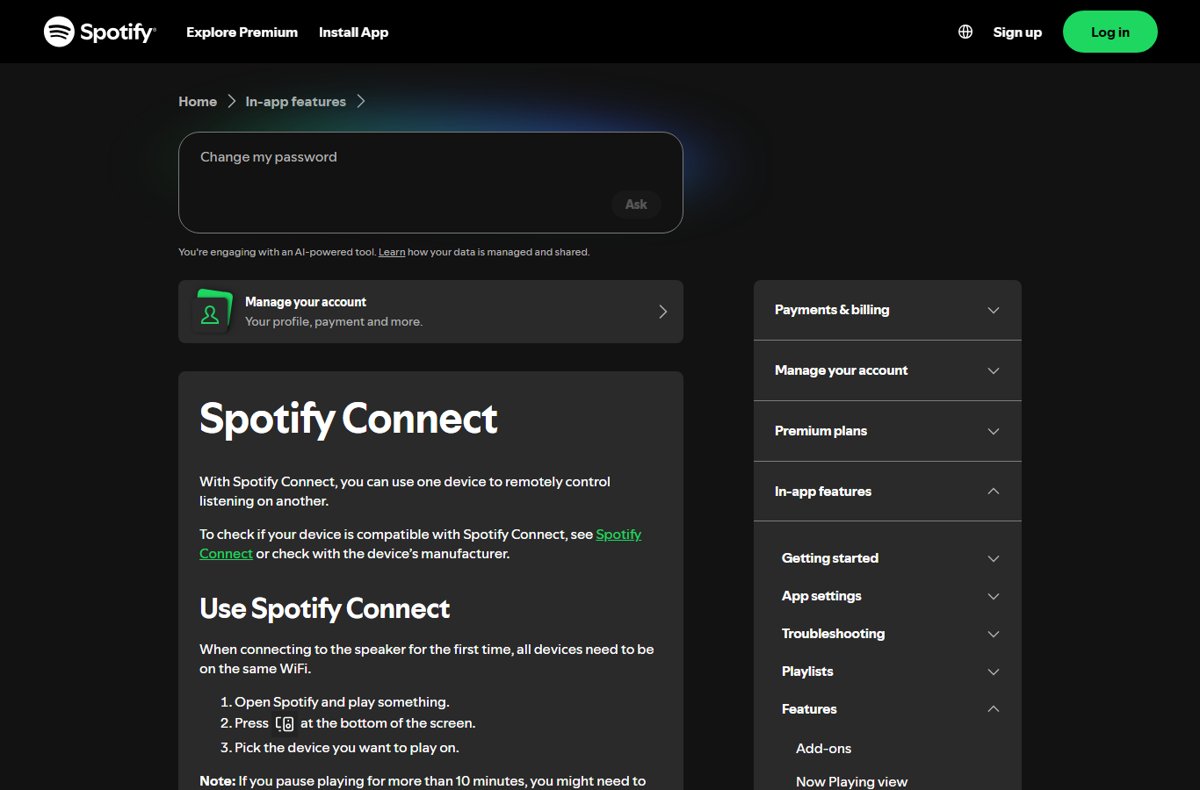Expand the sidebar Manage your account section
The width and height of the screenshot is (1200, 790).
click(887, 370)
